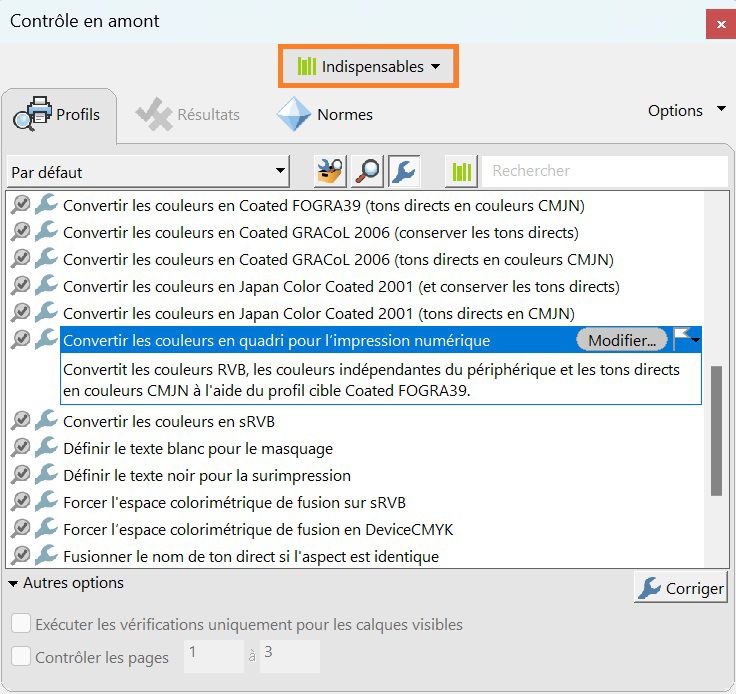Collapse the Autres options section
Screen dimensions: 736x694
tap(66, 583)
